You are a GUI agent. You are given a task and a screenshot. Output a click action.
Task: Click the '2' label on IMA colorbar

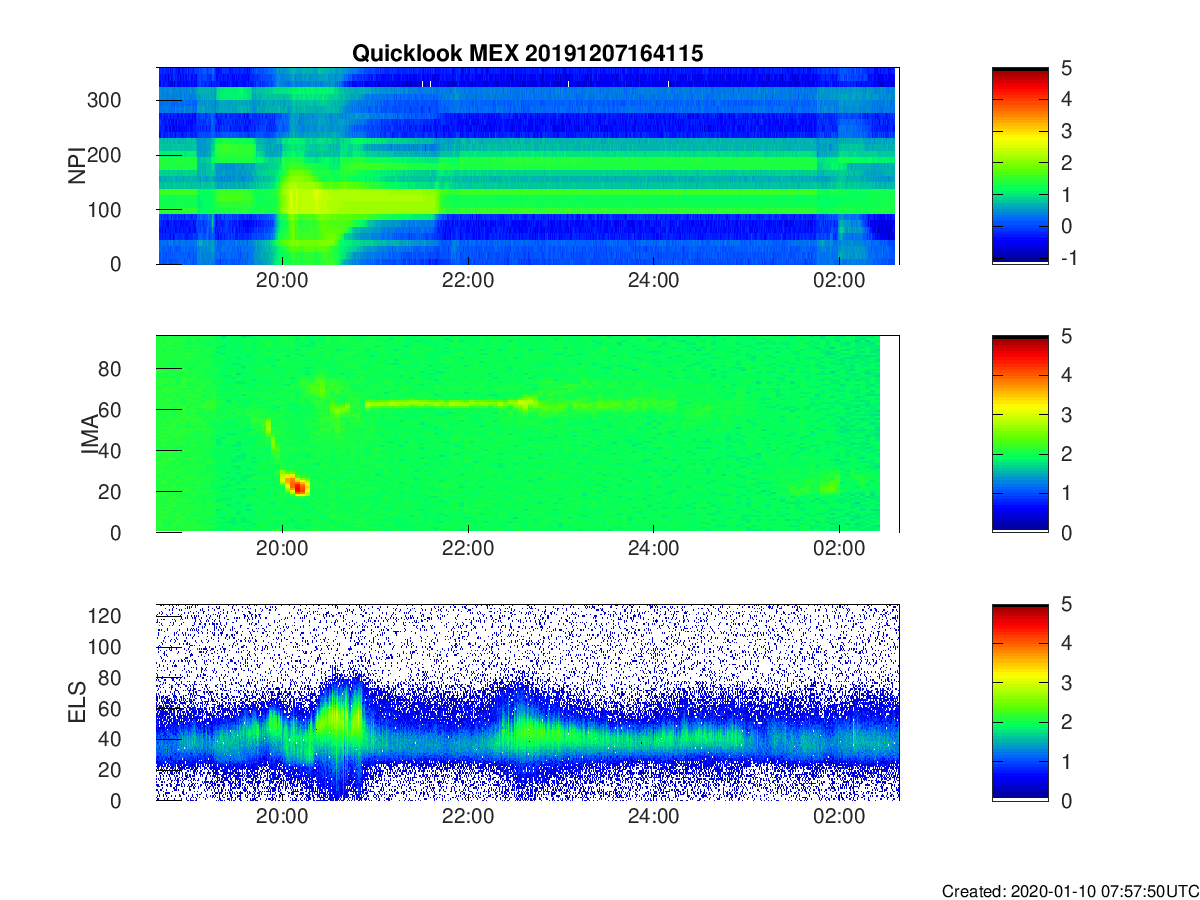tap(1066, 454)
